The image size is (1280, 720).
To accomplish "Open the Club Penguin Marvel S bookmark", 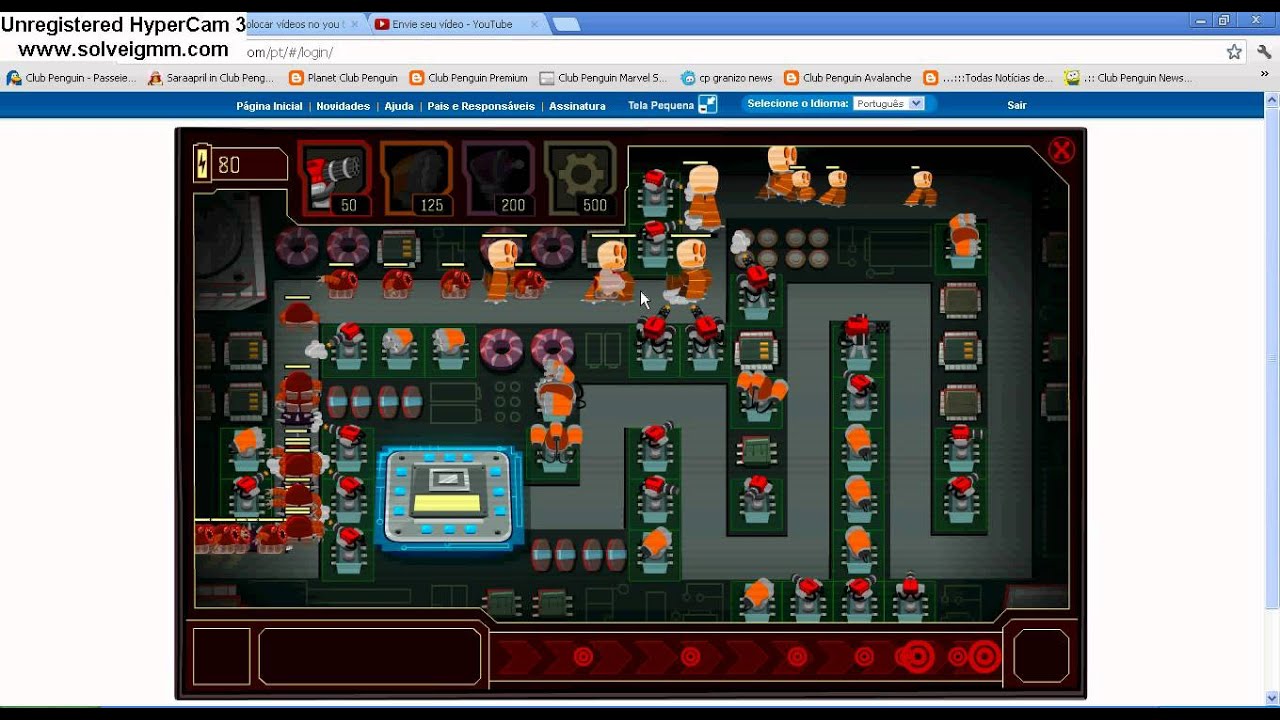I will (603, 77).
